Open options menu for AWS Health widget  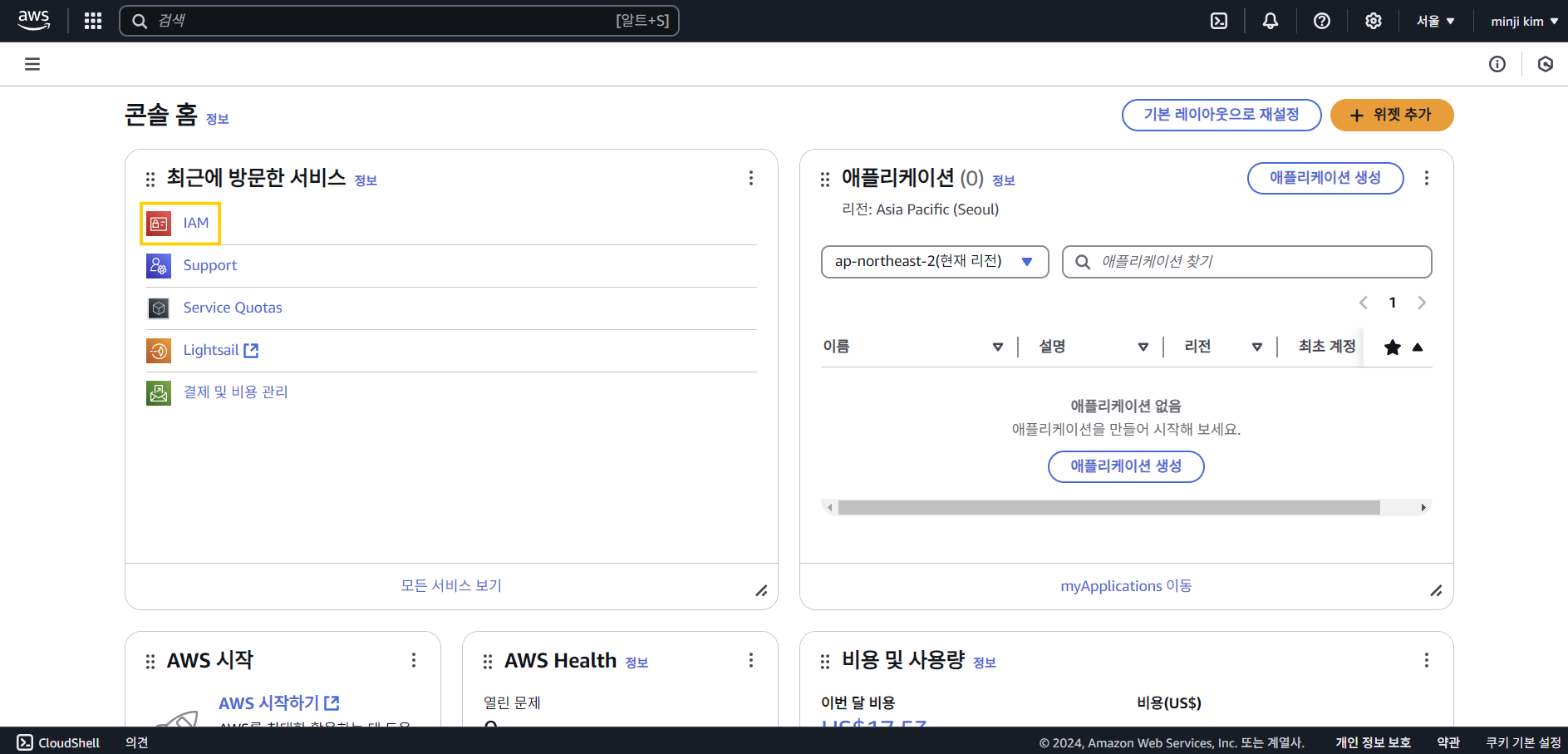pos(751,660)
